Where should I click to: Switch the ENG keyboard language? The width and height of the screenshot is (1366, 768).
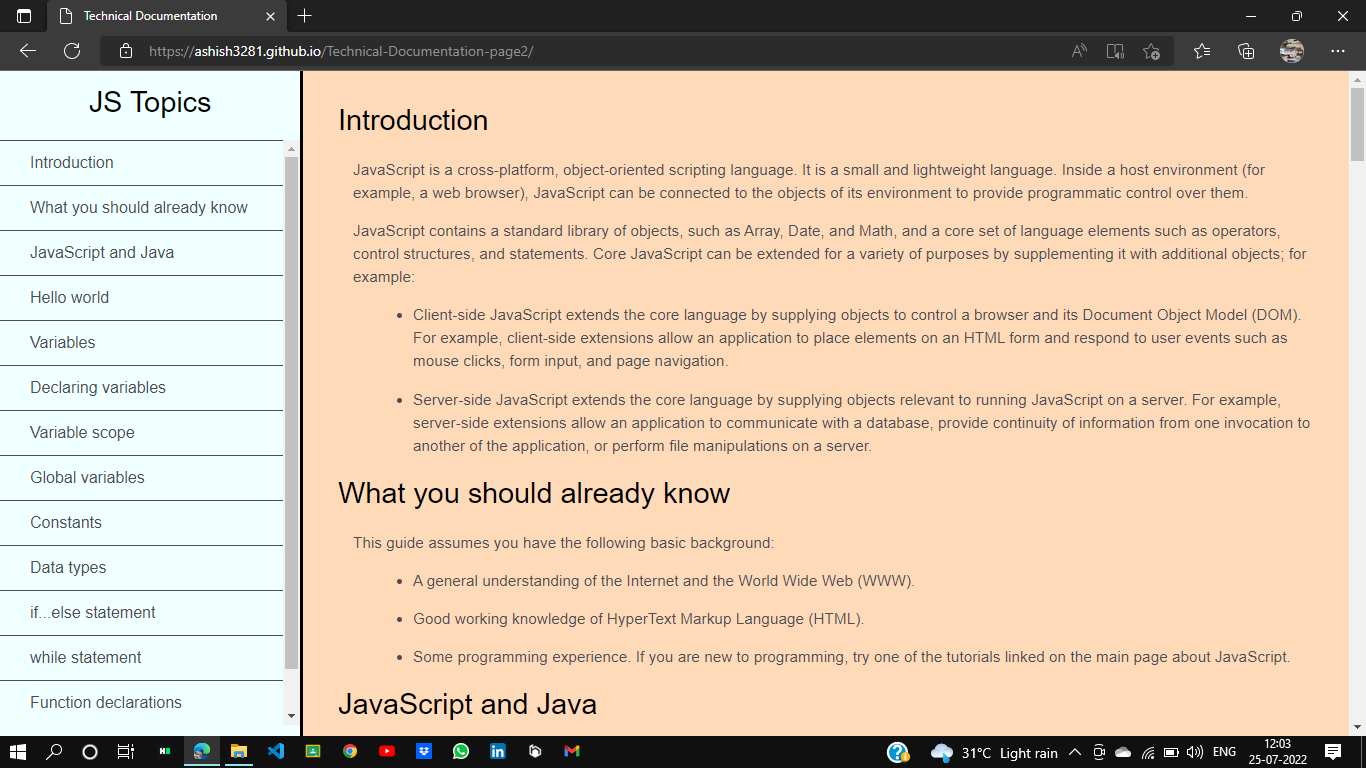click(x=1222, y=751)
